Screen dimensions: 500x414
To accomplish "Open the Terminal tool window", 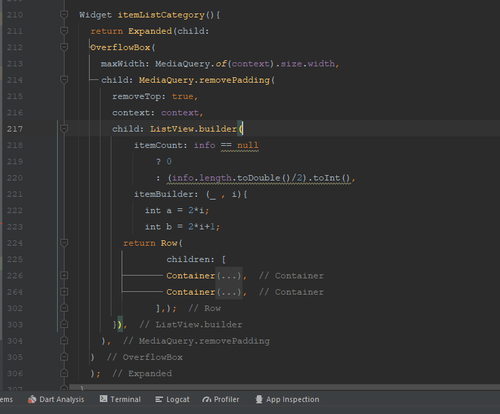I will tap(120, 399).
